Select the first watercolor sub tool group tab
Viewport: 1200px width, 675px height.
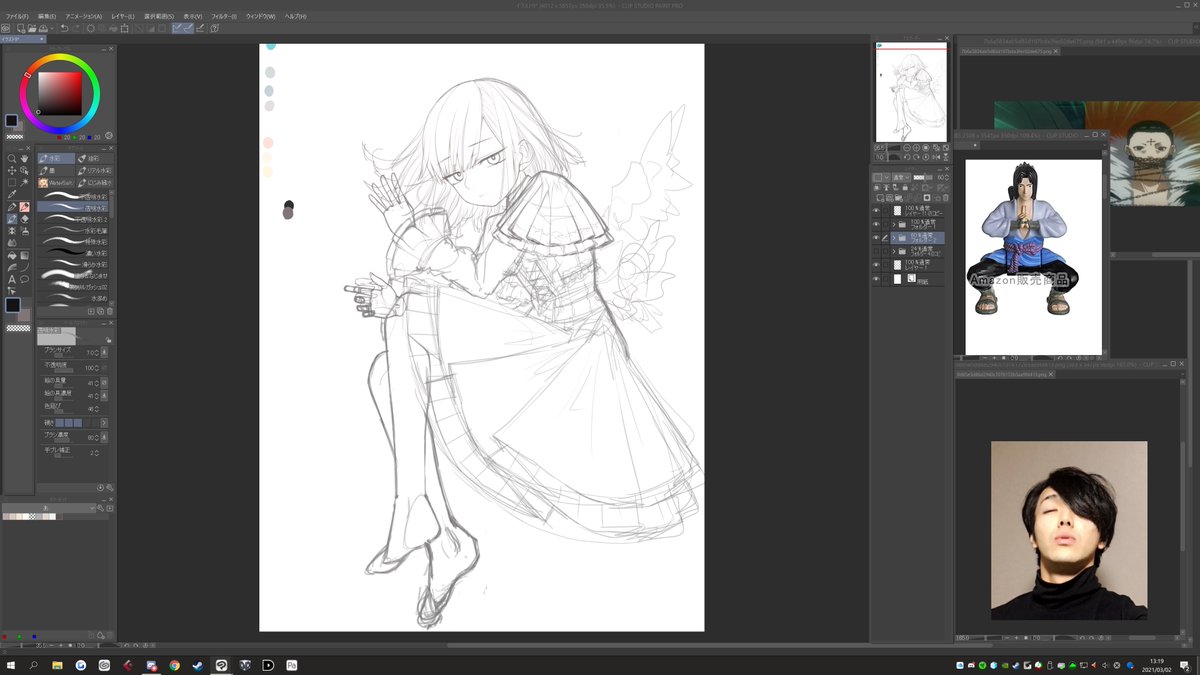pos(56,158)
